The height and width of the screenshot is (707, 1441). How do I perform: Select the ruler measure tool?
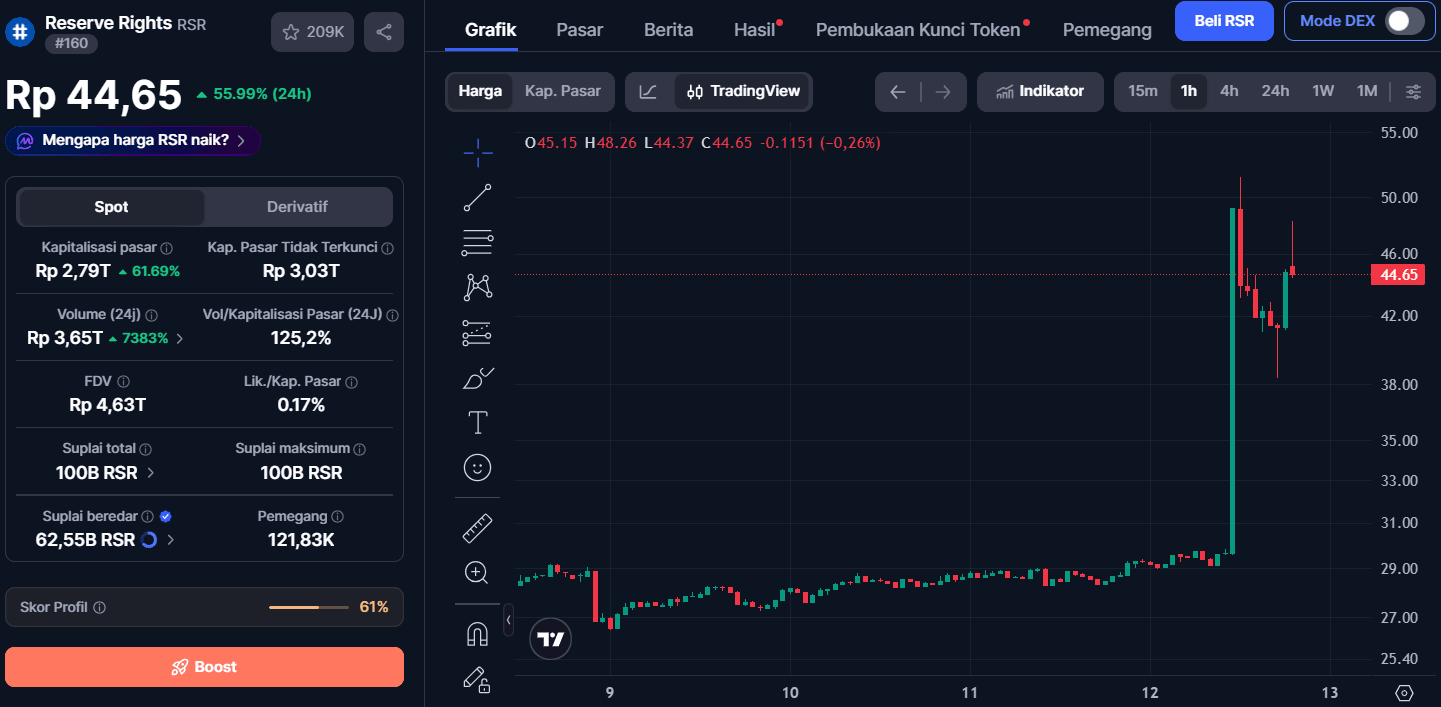pos(478,527)
